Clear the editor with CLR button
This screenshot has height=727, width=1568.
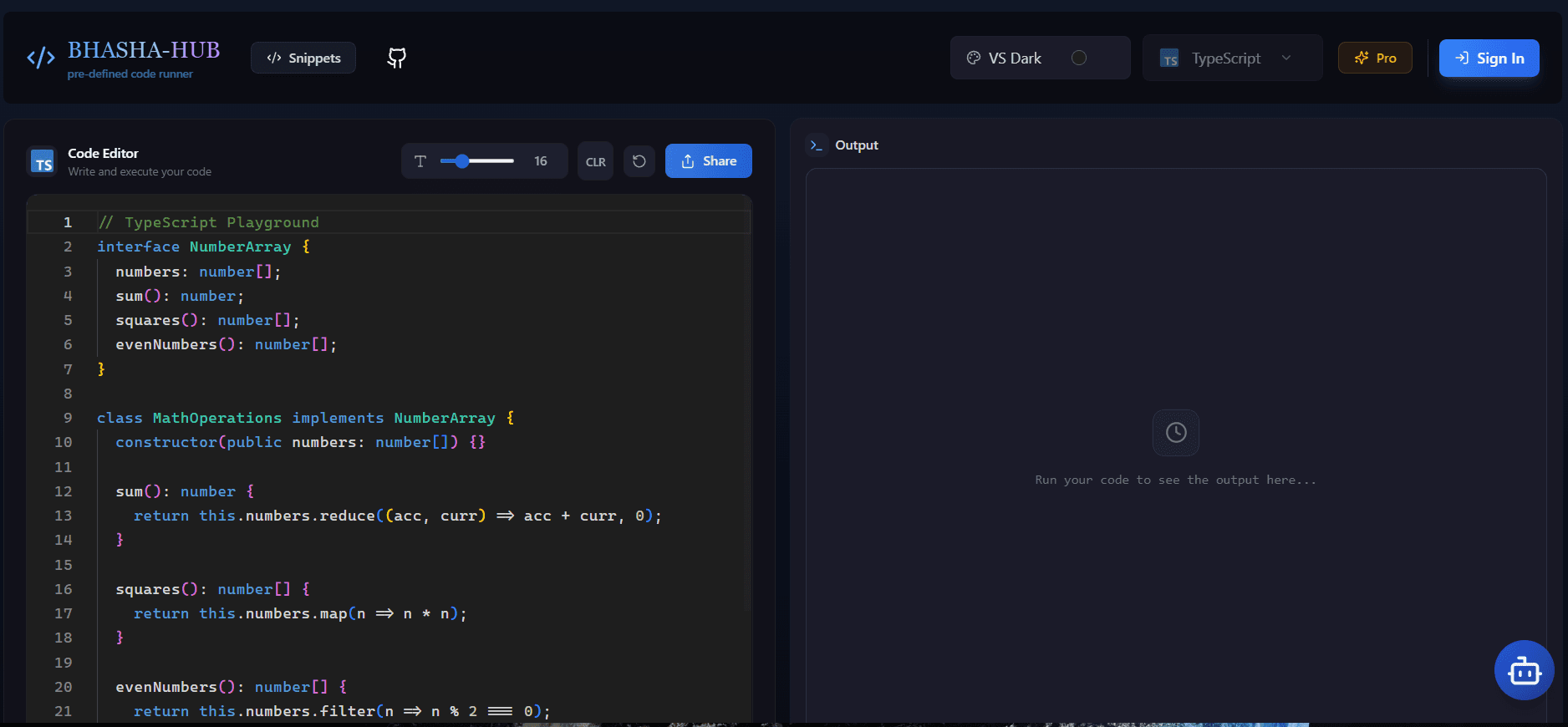pos(596,161)
